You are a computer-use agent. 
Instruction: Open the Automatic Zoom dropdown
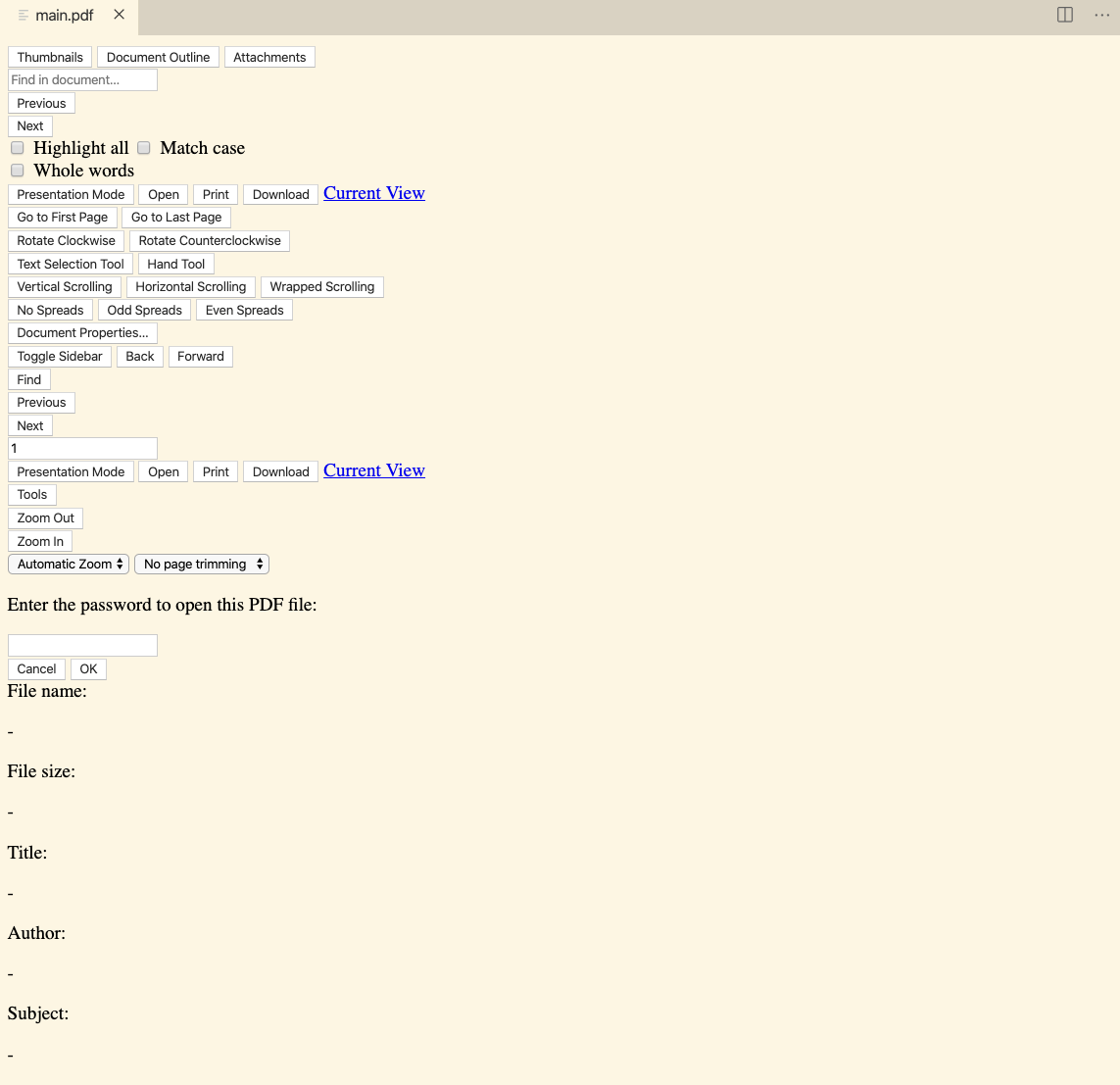[69, 565]
